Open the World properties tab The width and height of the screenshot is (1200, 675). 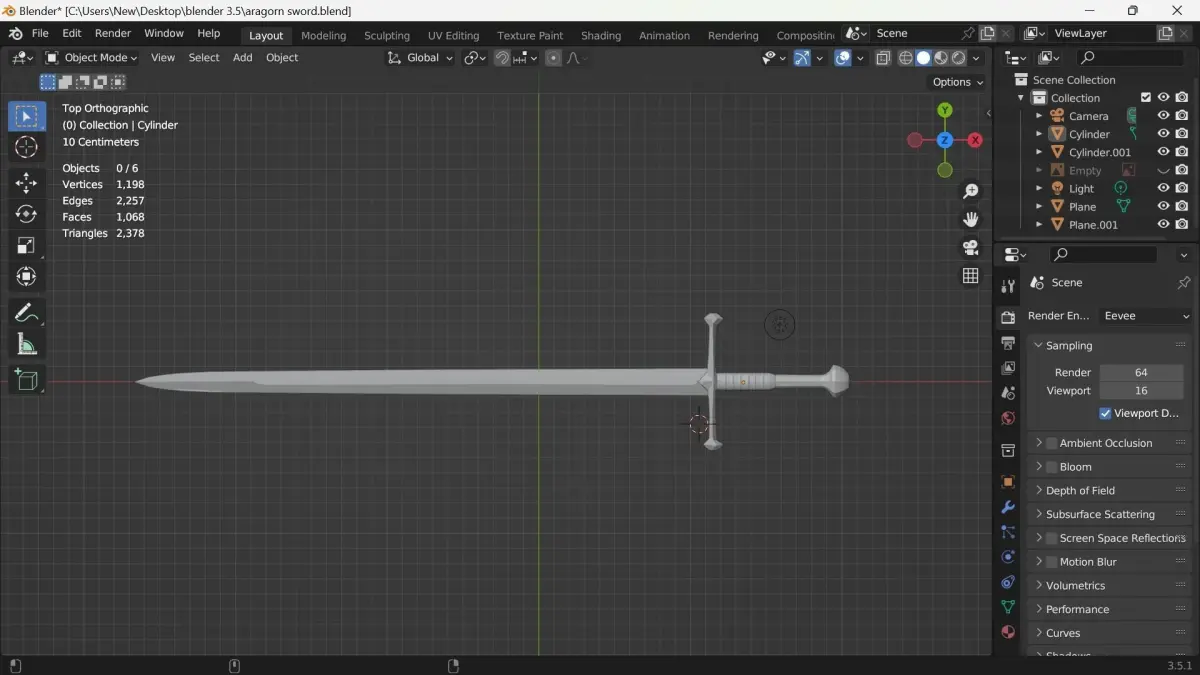click(x=1008, y=418)
